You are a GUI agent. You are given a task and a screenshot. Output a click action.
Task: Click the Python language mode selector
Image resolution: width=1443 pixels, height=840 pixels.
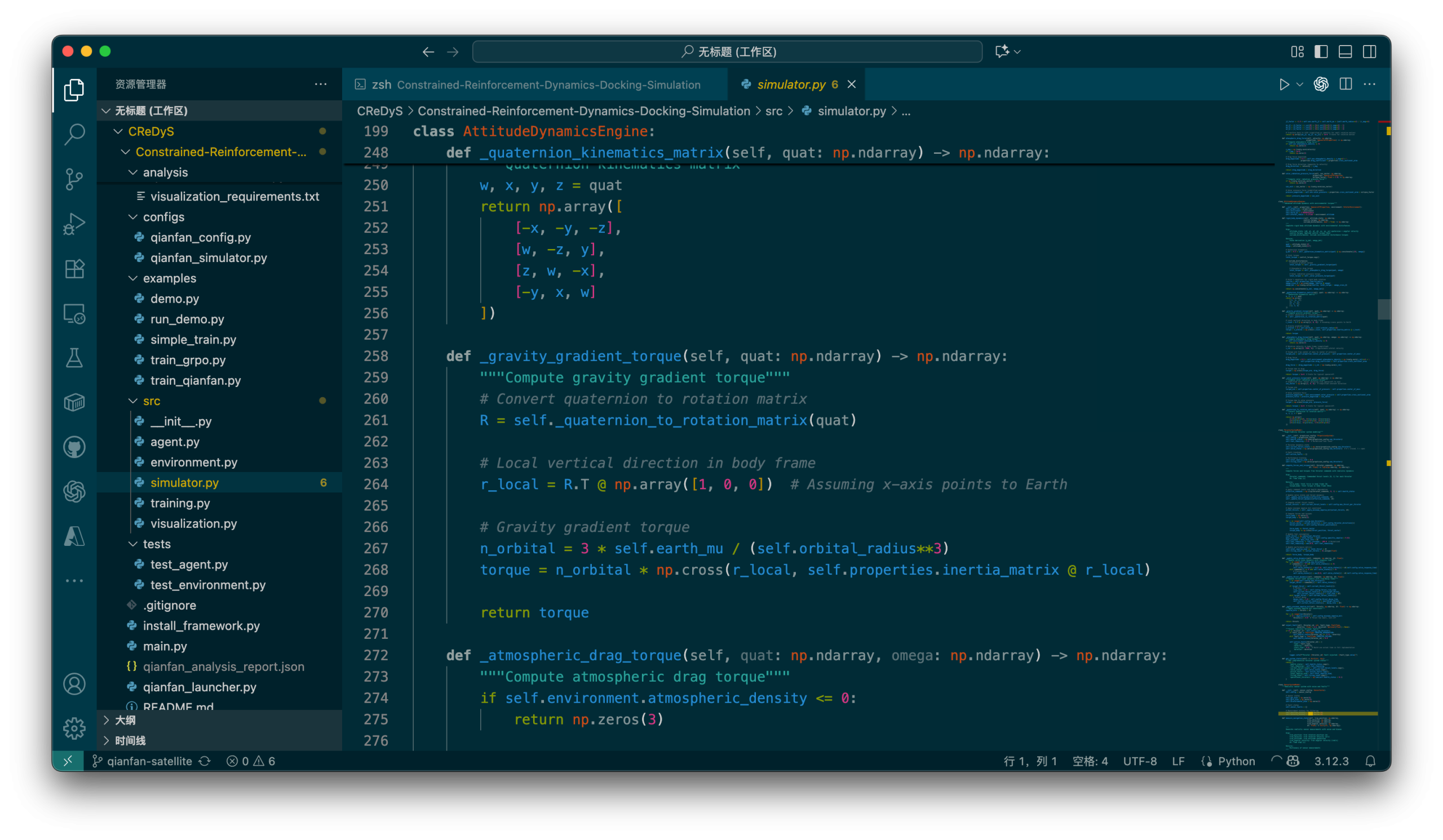[1236, 761]
